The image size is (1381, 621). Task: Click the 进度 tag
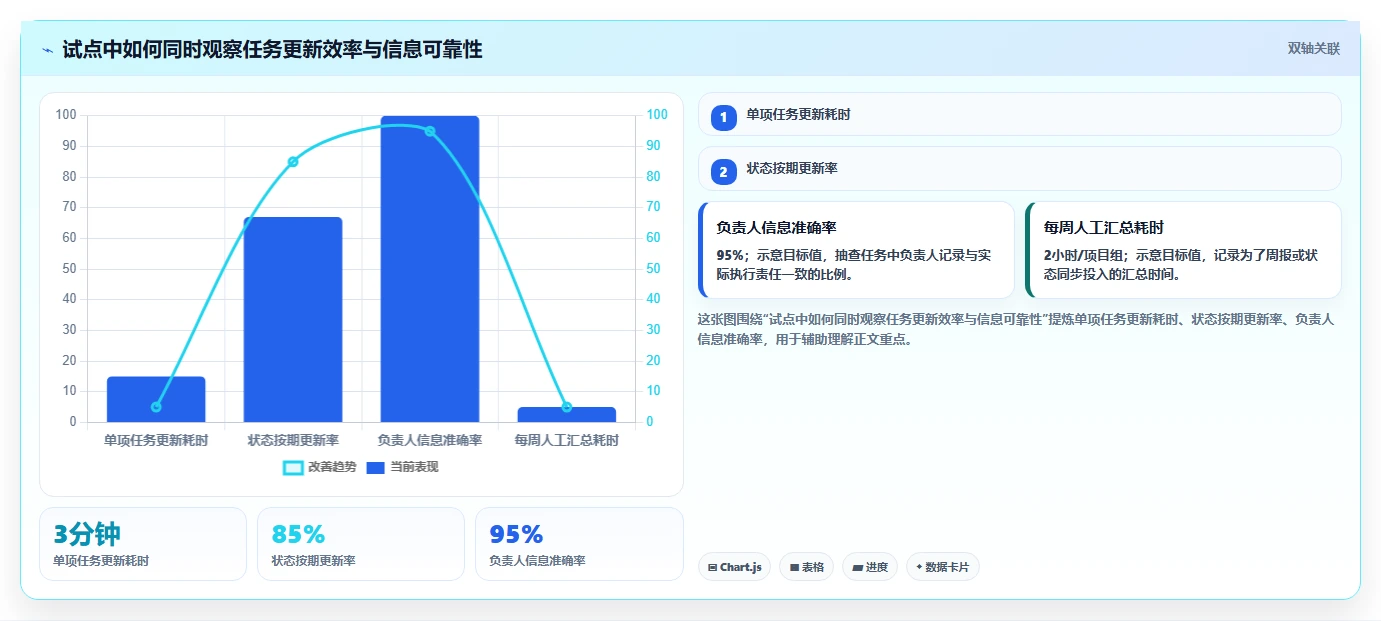pyautogui.click(x=870, y=567)
